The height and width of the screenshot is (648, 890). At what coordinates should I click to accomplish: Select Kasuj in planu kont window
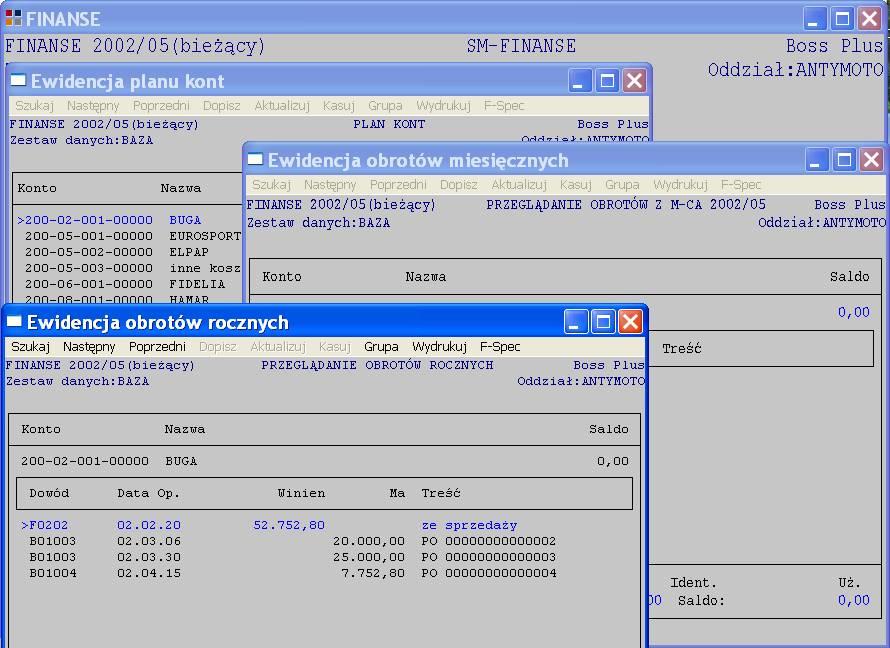tap(339, 106)
